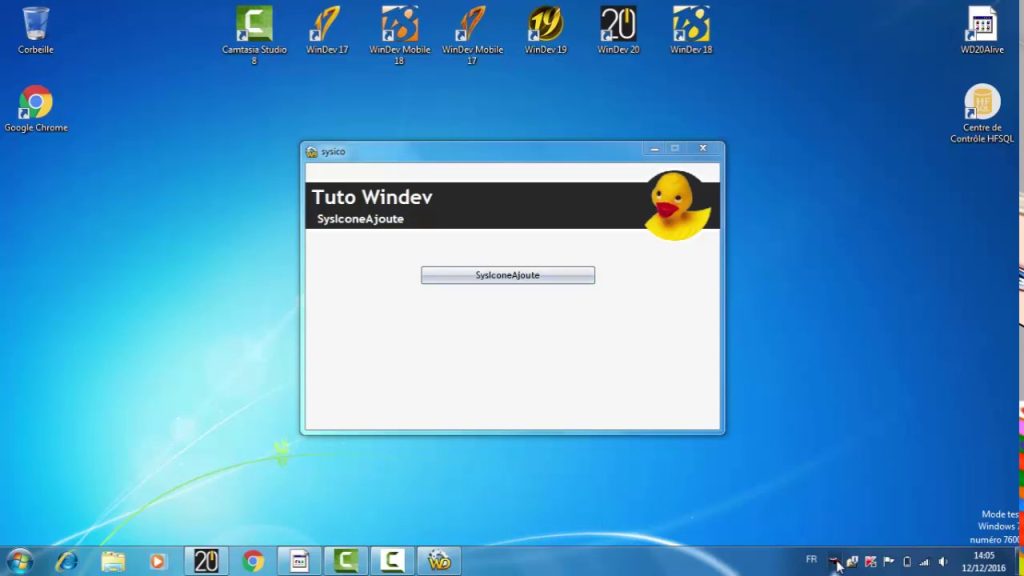
Task: Open the volume speaker tray icon
Action: pos(943,561)
